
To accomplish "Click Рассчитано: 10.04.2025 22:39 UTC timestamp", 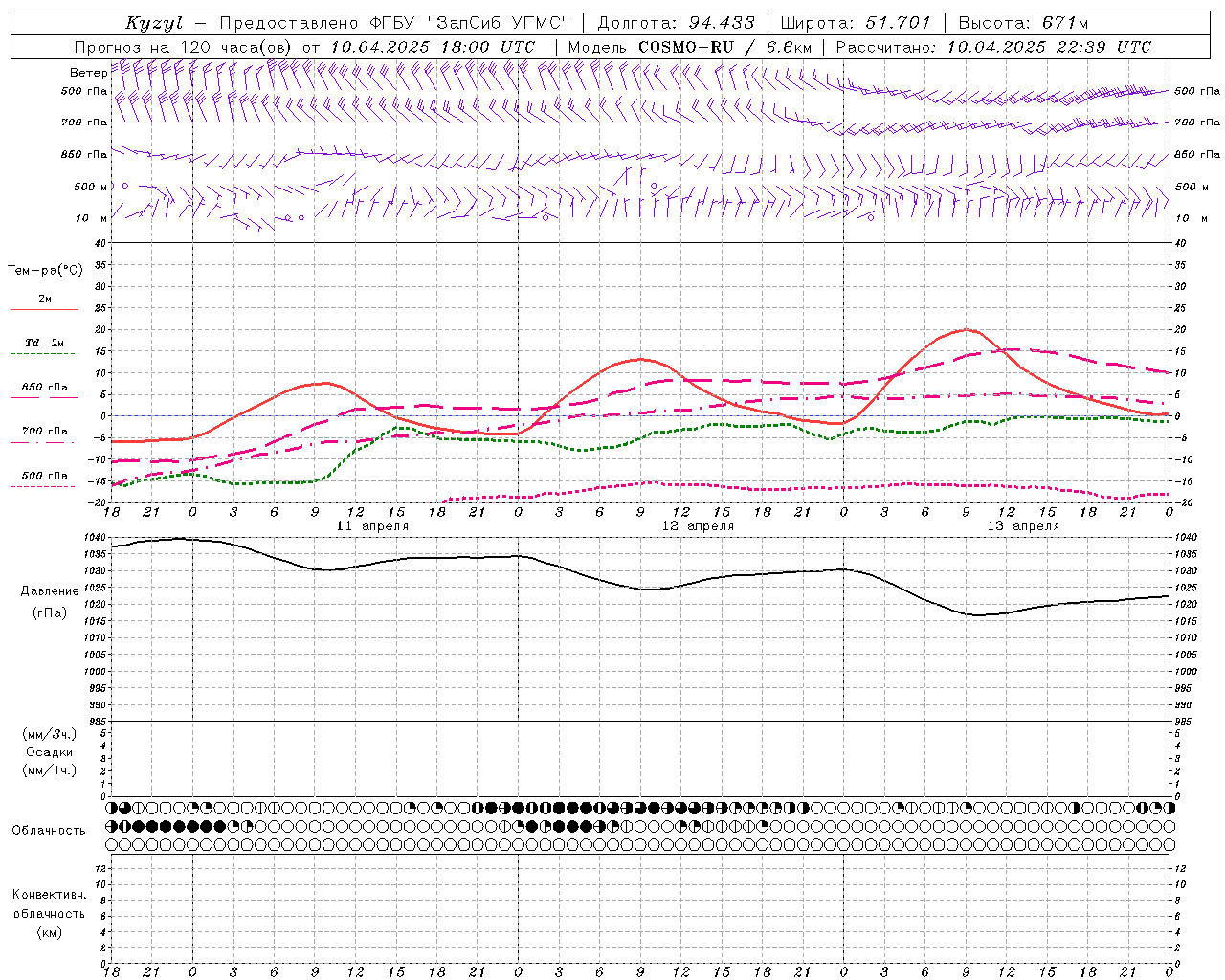I will point(993,47).
